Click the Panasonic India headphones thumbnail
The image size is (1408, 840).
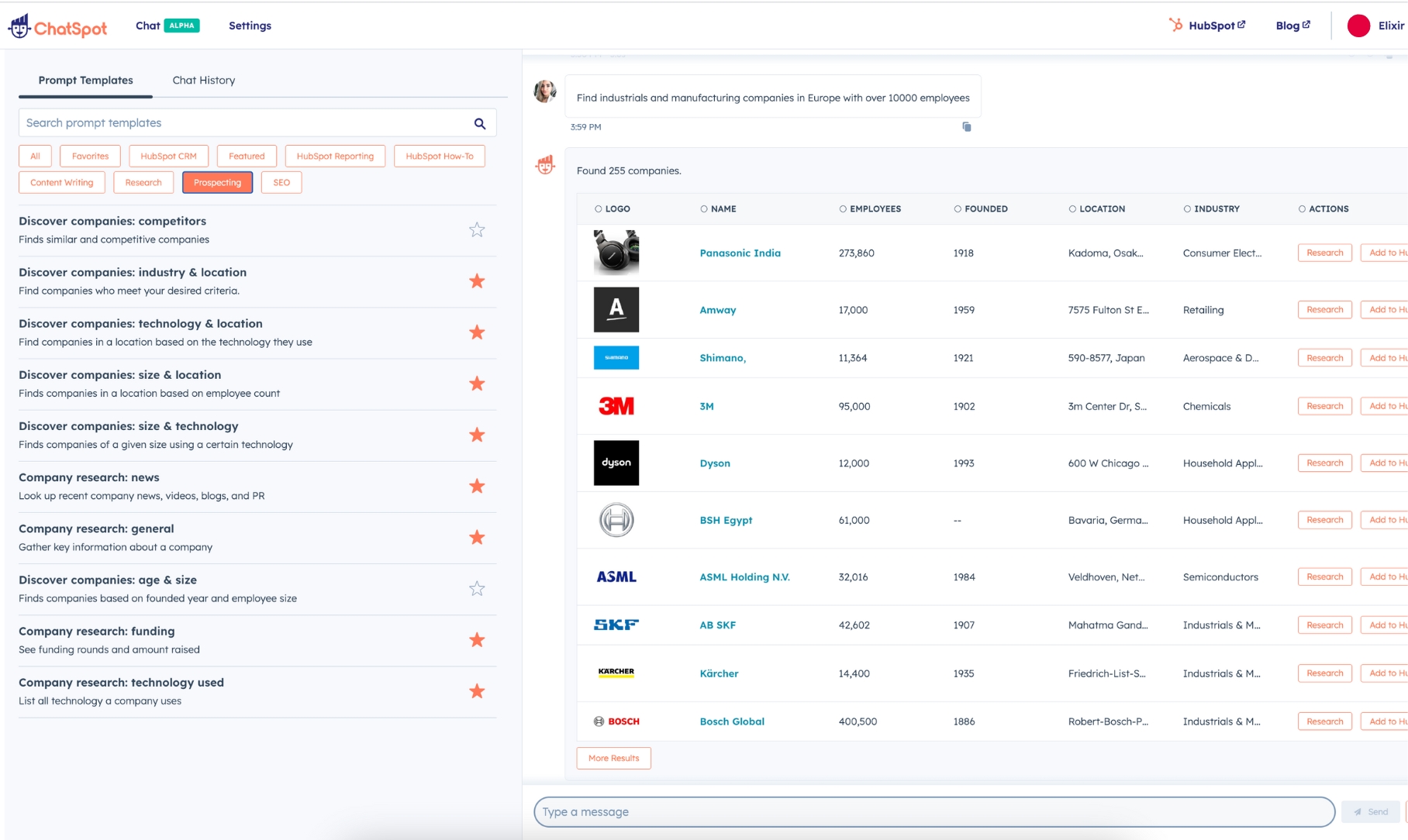pyautogui.click(x=616, y=253)
